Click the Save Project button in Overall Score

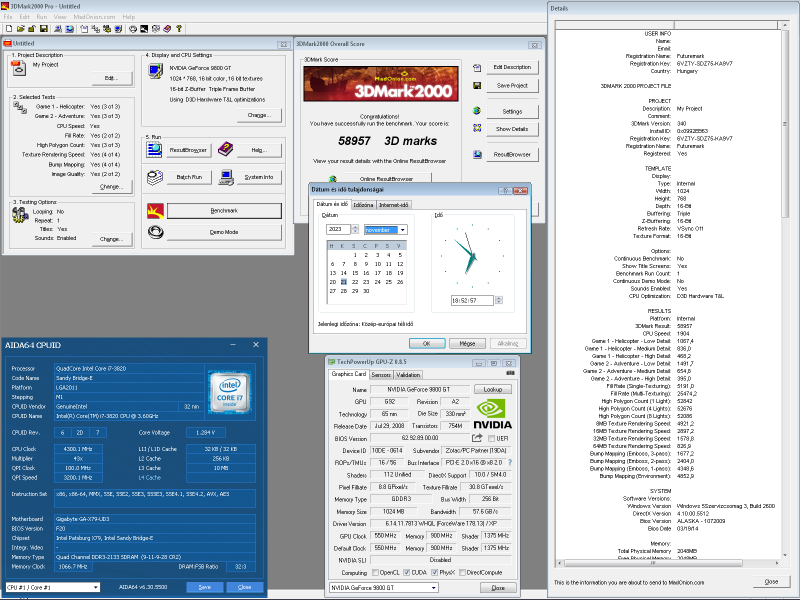pos(512,86)
